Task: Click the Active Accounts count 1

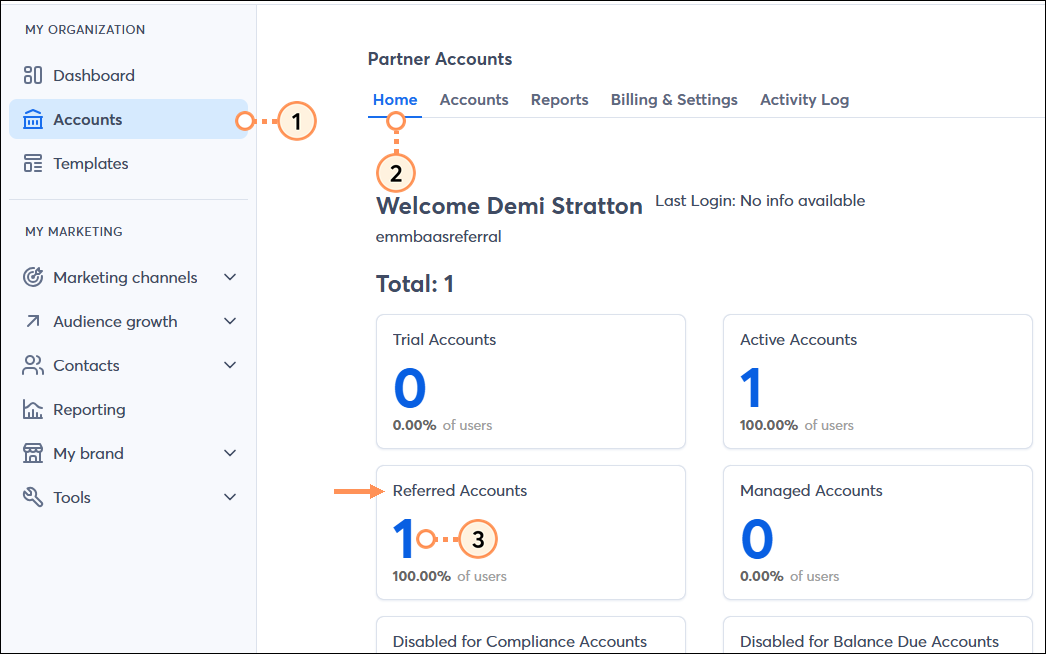Action: [751, 388]
